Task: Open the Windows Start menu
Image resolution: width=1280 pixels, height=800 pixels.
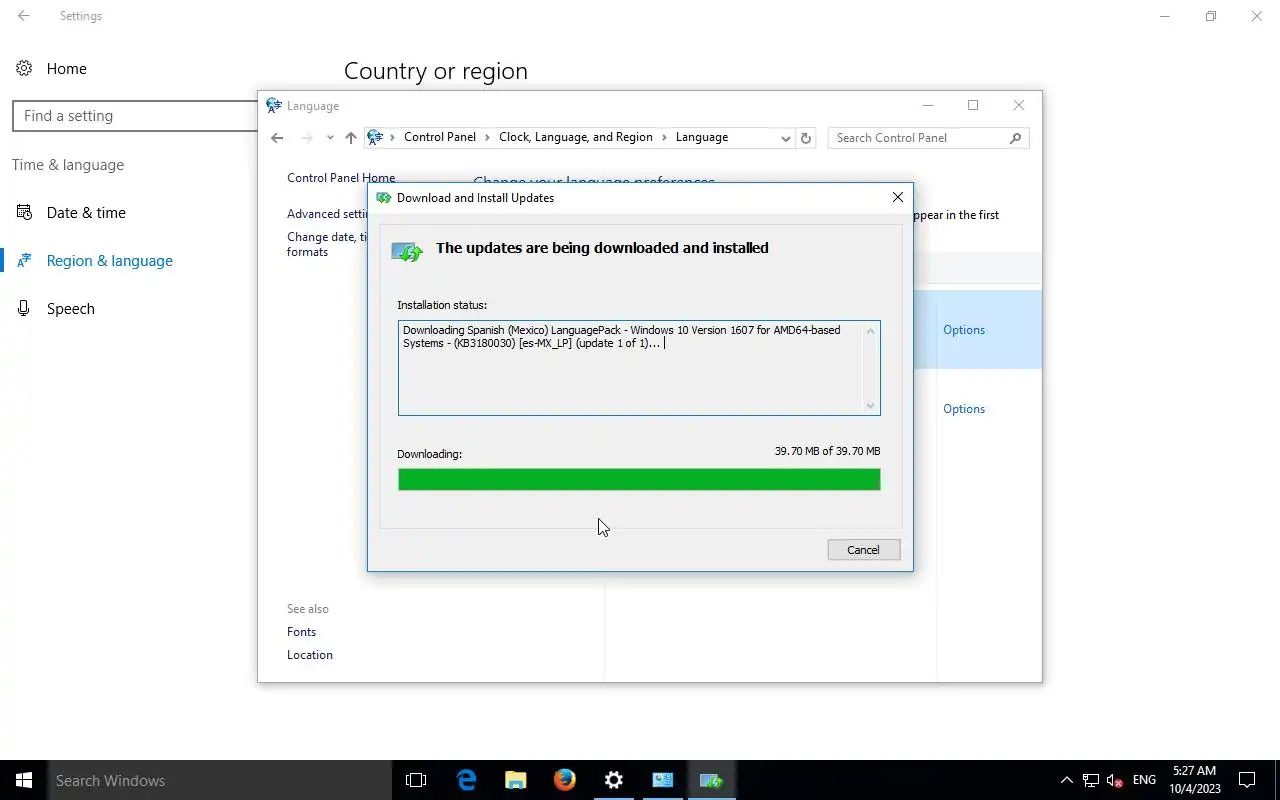Action: [x=24, y=780]
